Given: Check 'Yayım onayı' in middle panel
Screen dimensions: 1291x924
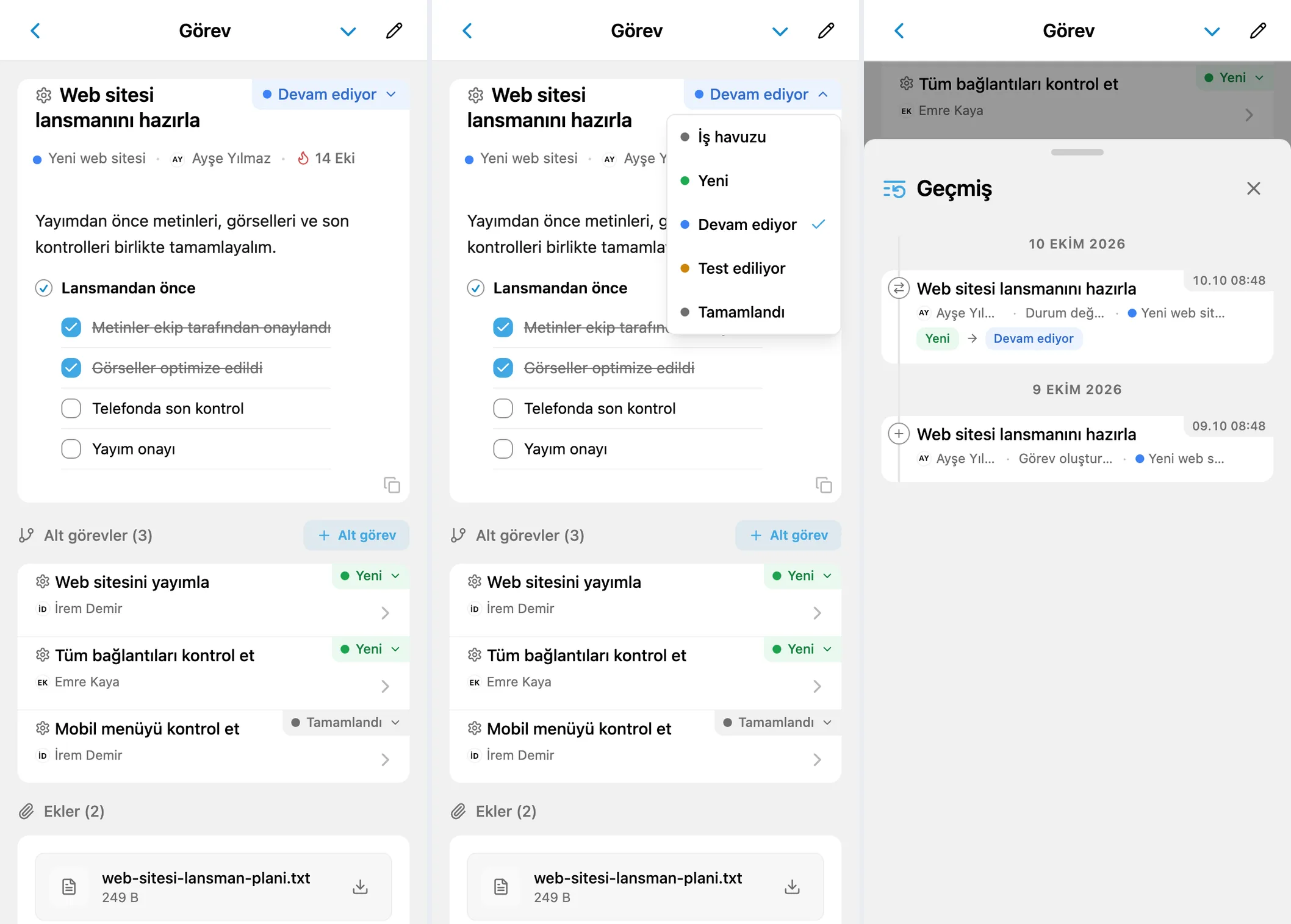Looking at the screenshot, I should (x=503, y=449).
